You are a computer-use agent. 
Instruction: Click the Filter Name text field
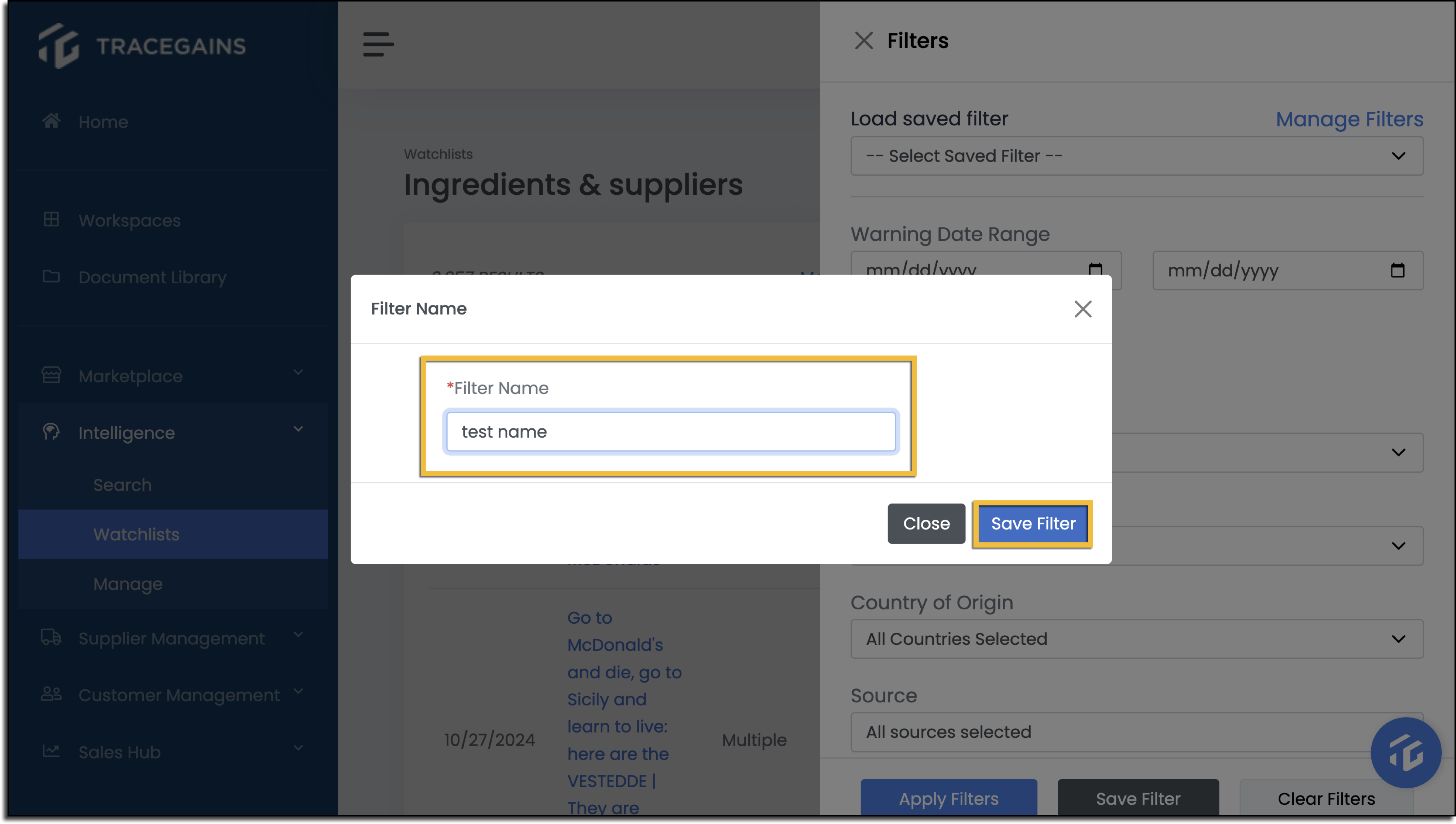tap(671, 432)
